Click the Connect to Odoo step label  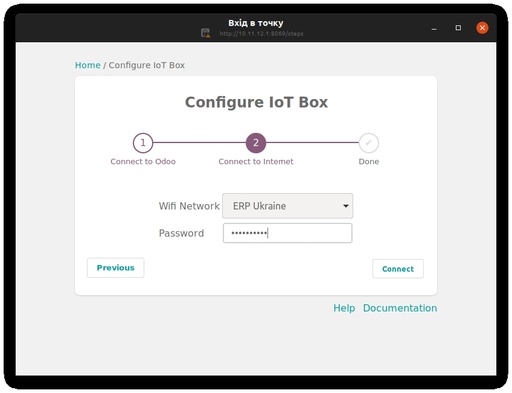[143, 162]
